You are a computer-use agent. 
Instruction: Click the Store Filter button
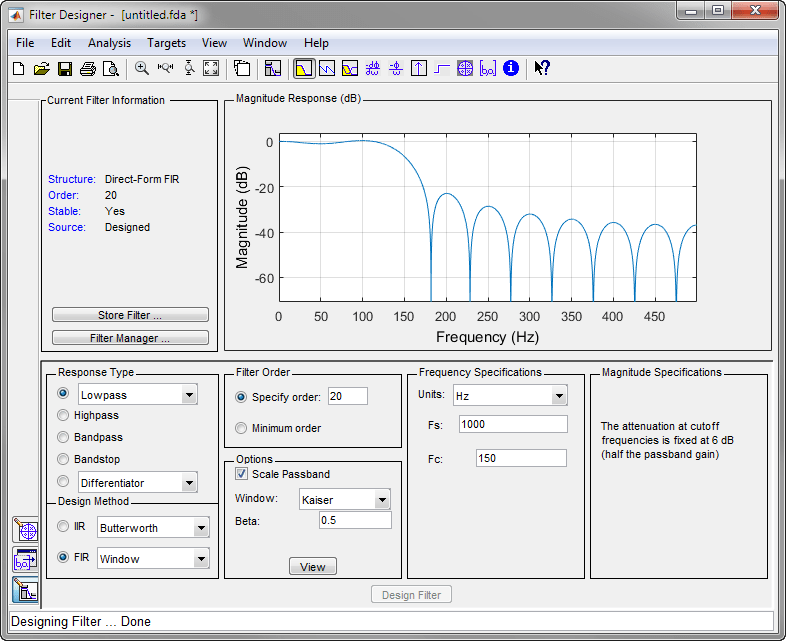(130, 315)
